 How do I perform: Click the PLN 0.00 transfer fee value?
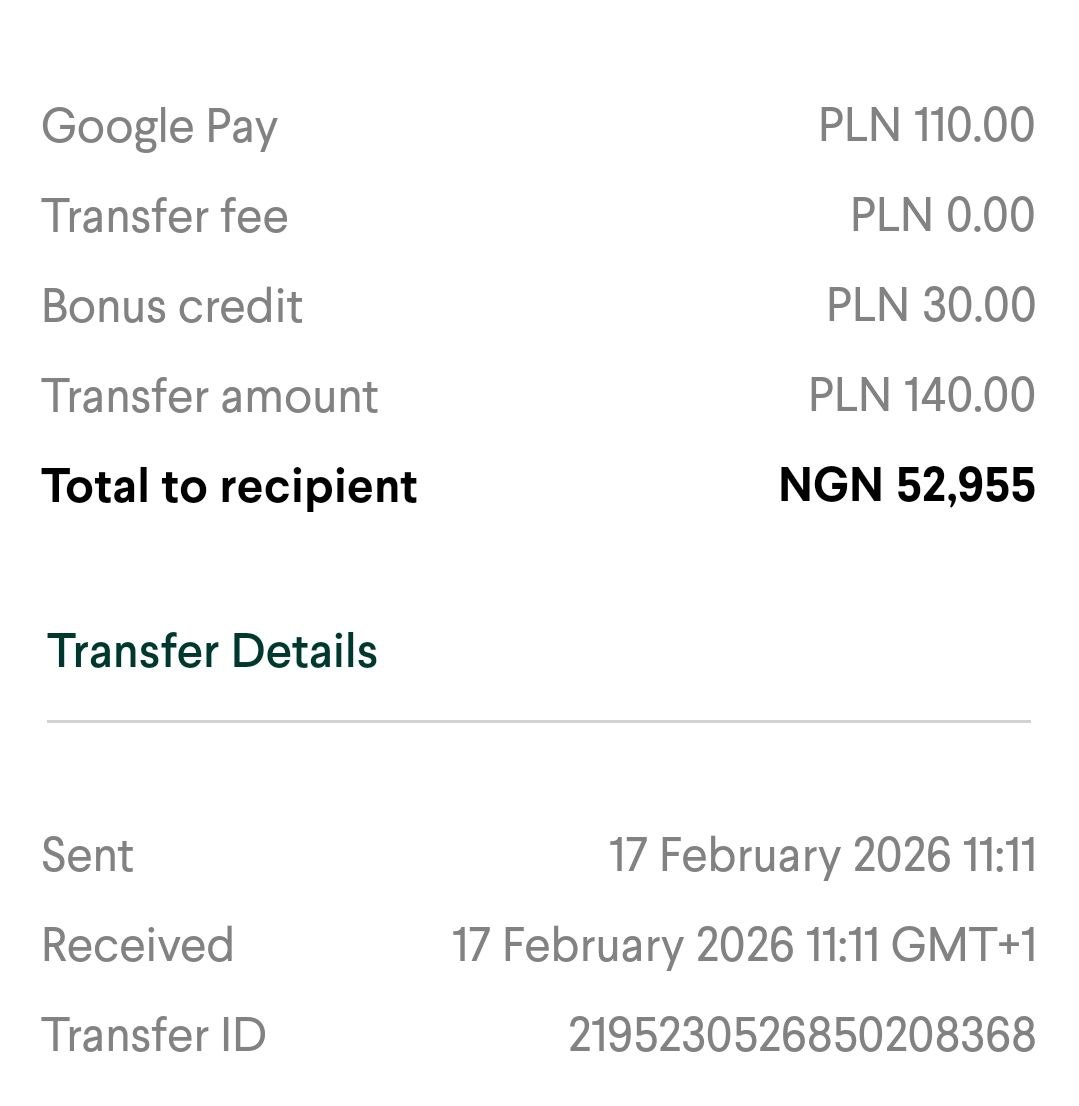point(942,216)
